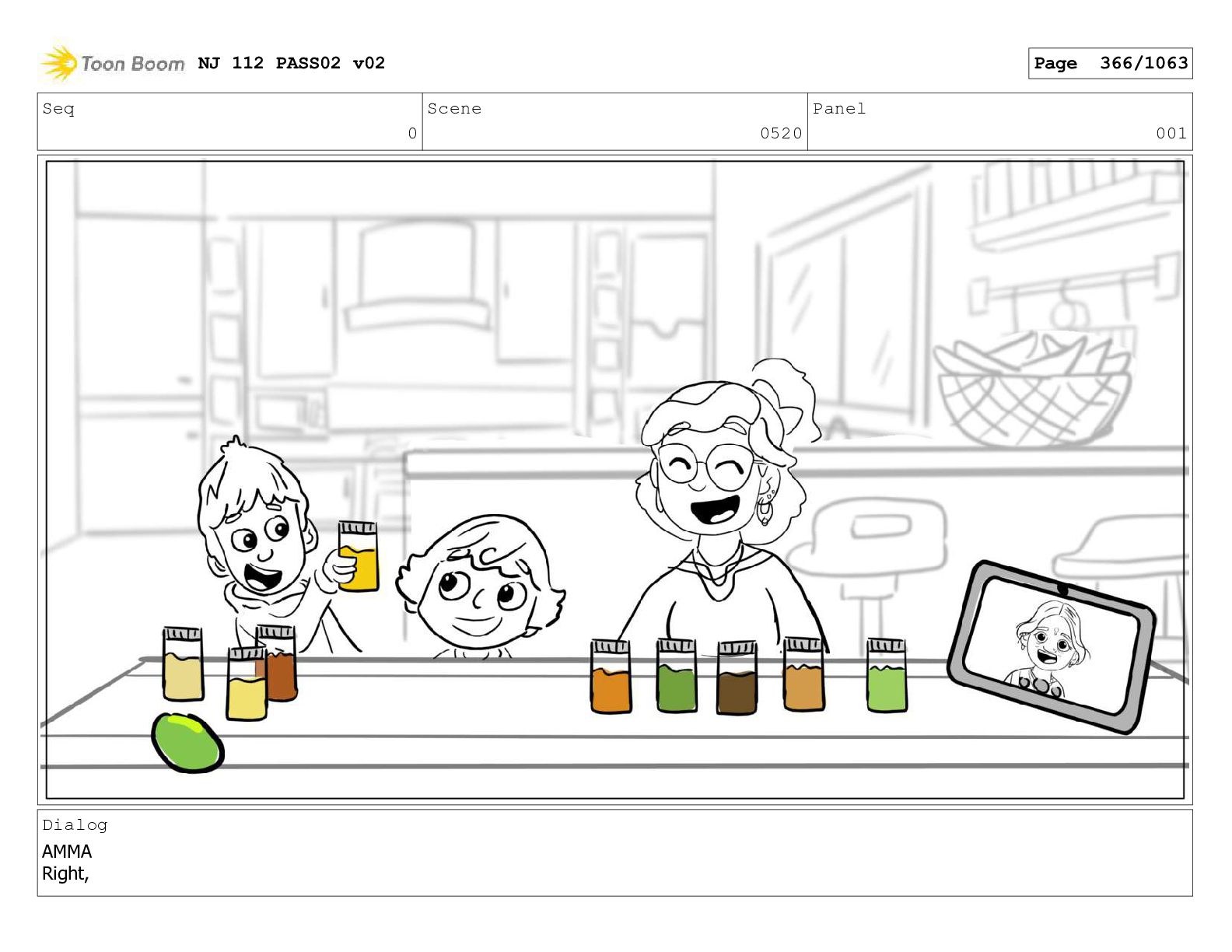Click the Scene value '0520'

(x=781, y=133)
